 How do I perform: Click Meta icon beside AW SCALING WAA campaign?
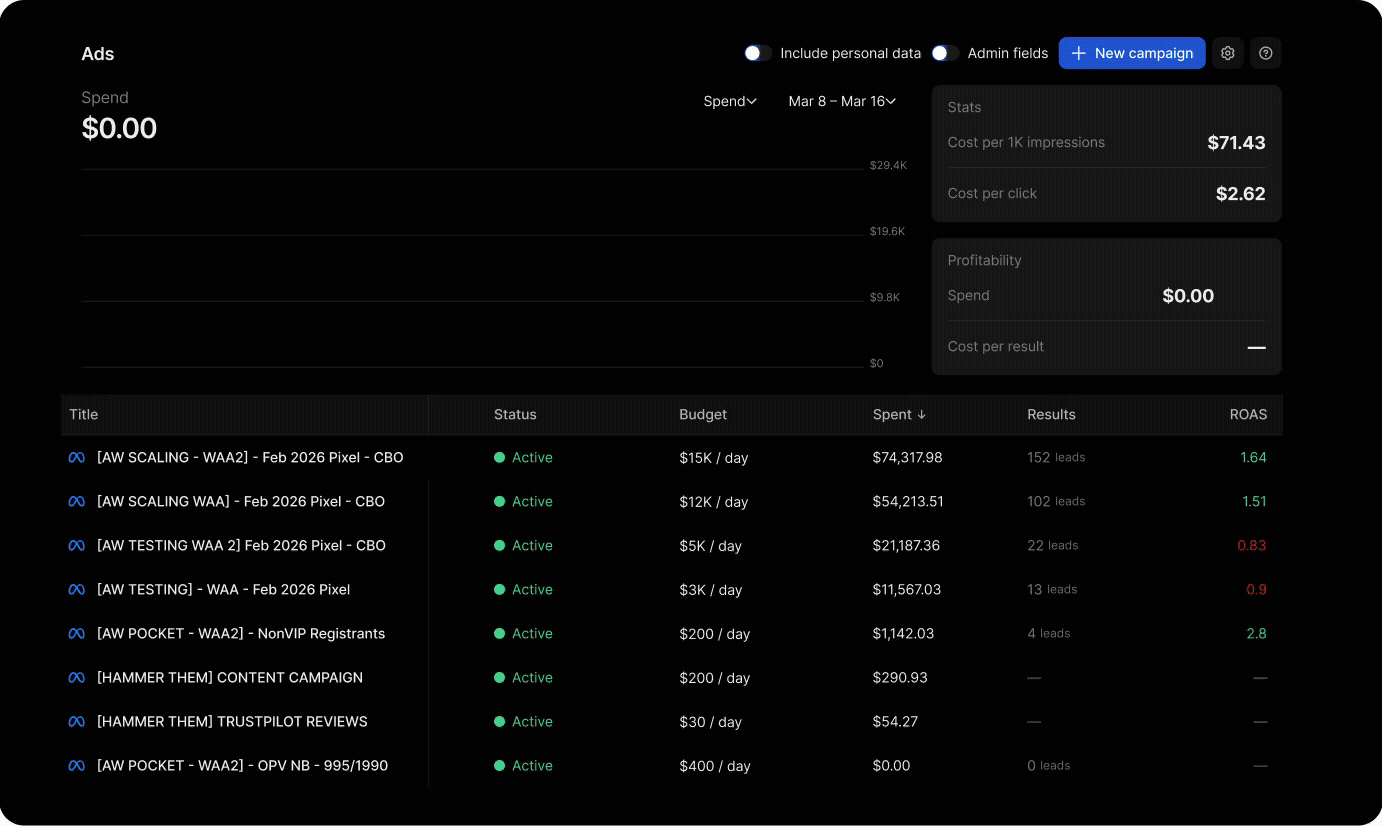coord(76,501)
